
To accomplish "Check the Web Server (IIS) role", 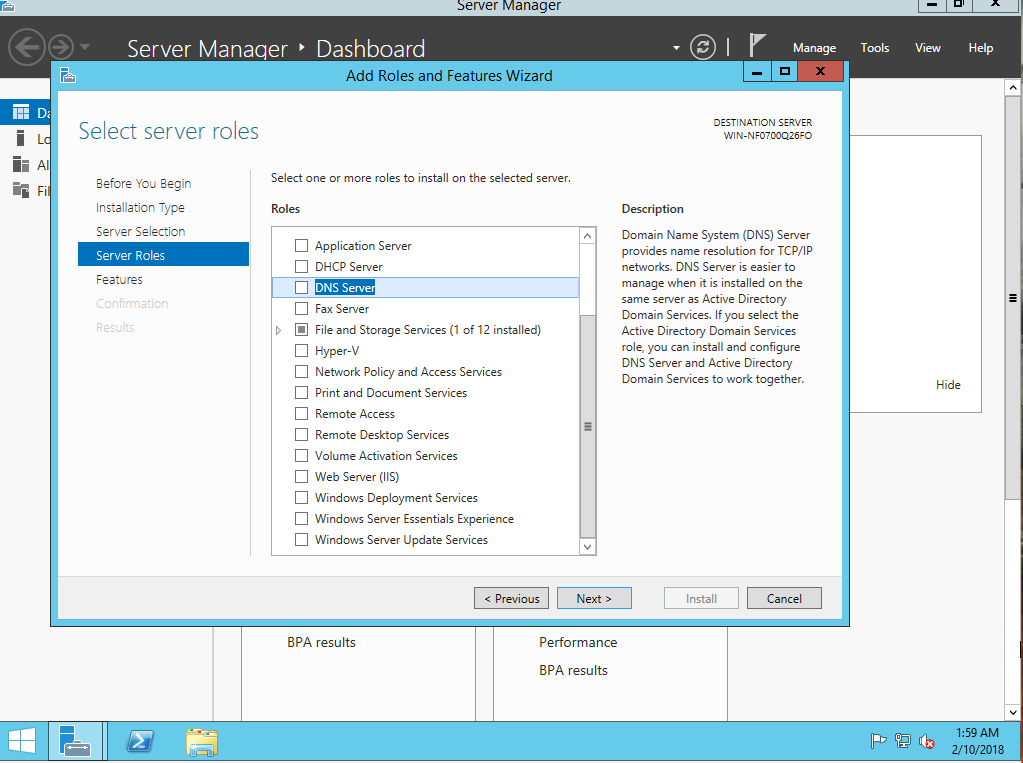I will (x=301, y=476).
